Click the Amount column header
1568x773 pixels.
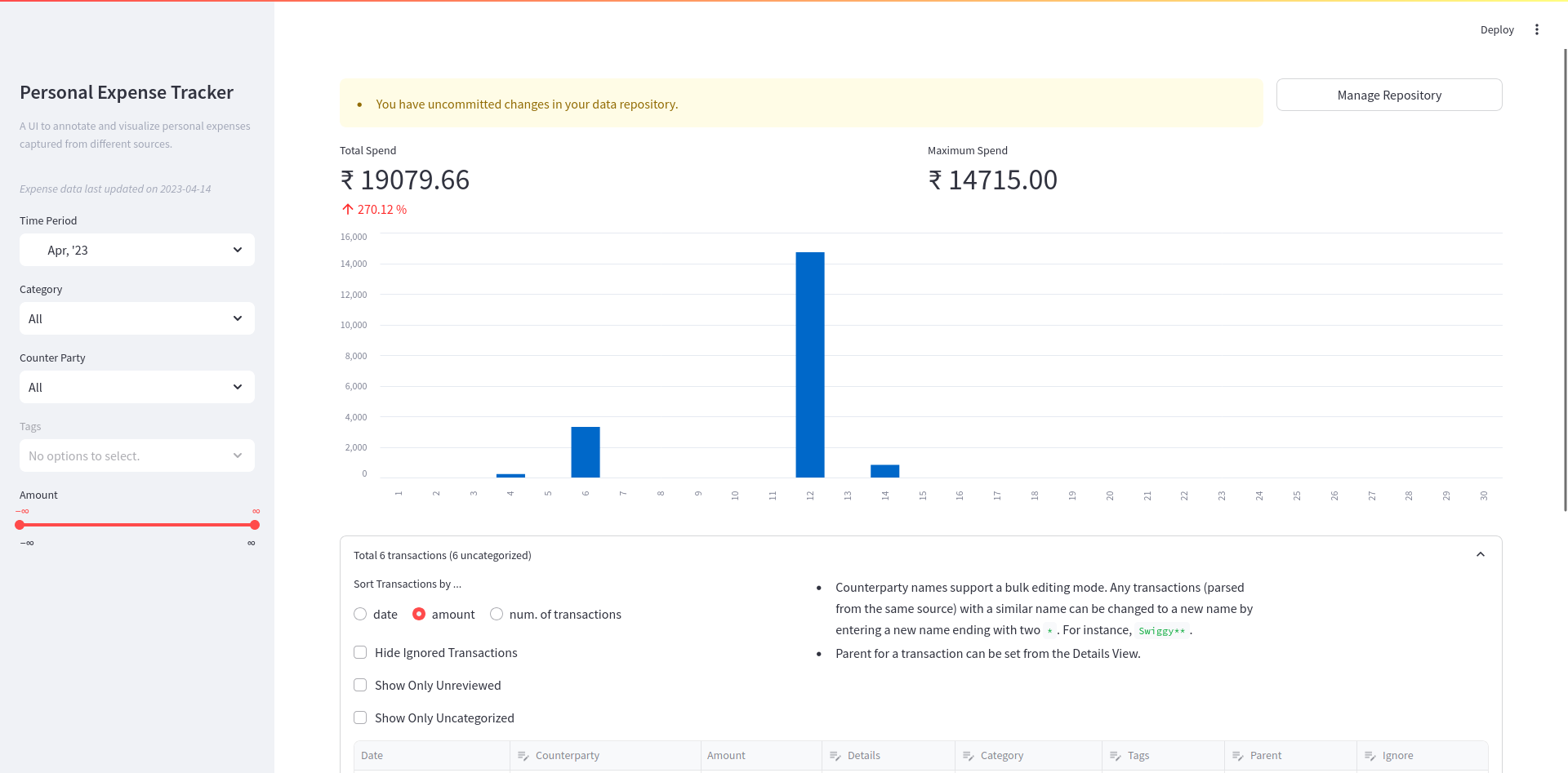coord(761,756)
